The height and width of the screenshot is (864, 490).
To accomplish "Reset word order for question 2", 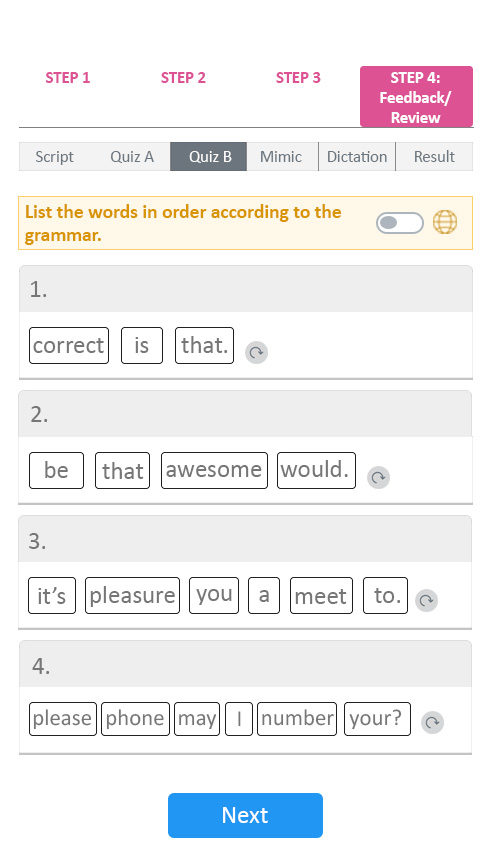I will click(378, 477).
